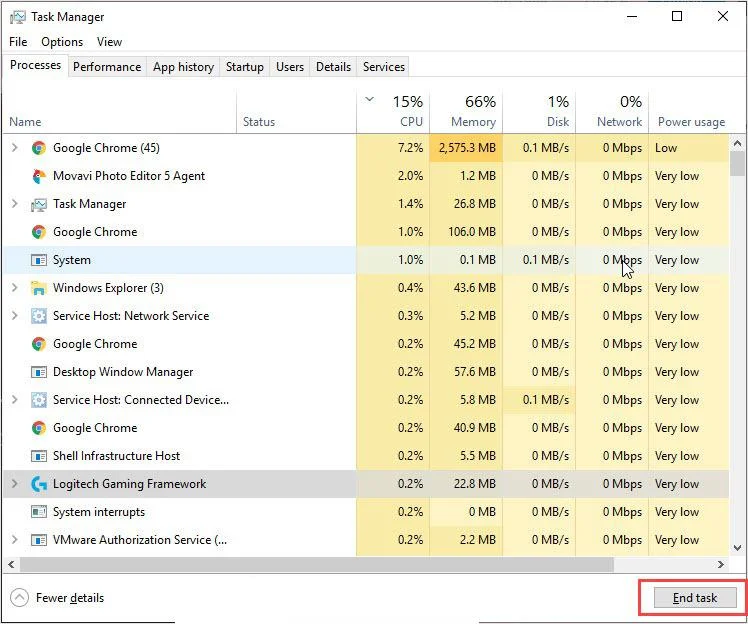Open the View menu
The height and width of the screenshot is (624, 748).
pos(109,42)
